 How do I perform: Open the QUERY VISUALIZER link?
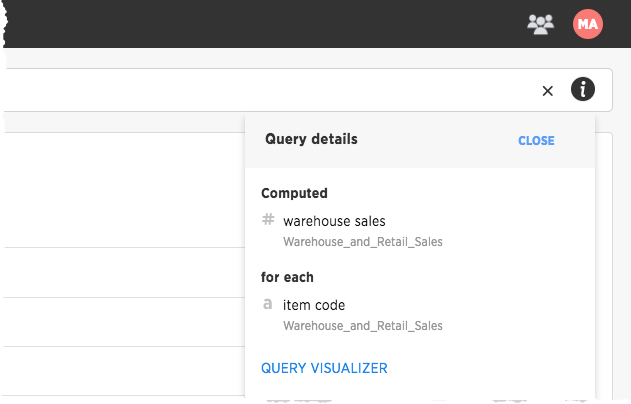tap(324, 368)
